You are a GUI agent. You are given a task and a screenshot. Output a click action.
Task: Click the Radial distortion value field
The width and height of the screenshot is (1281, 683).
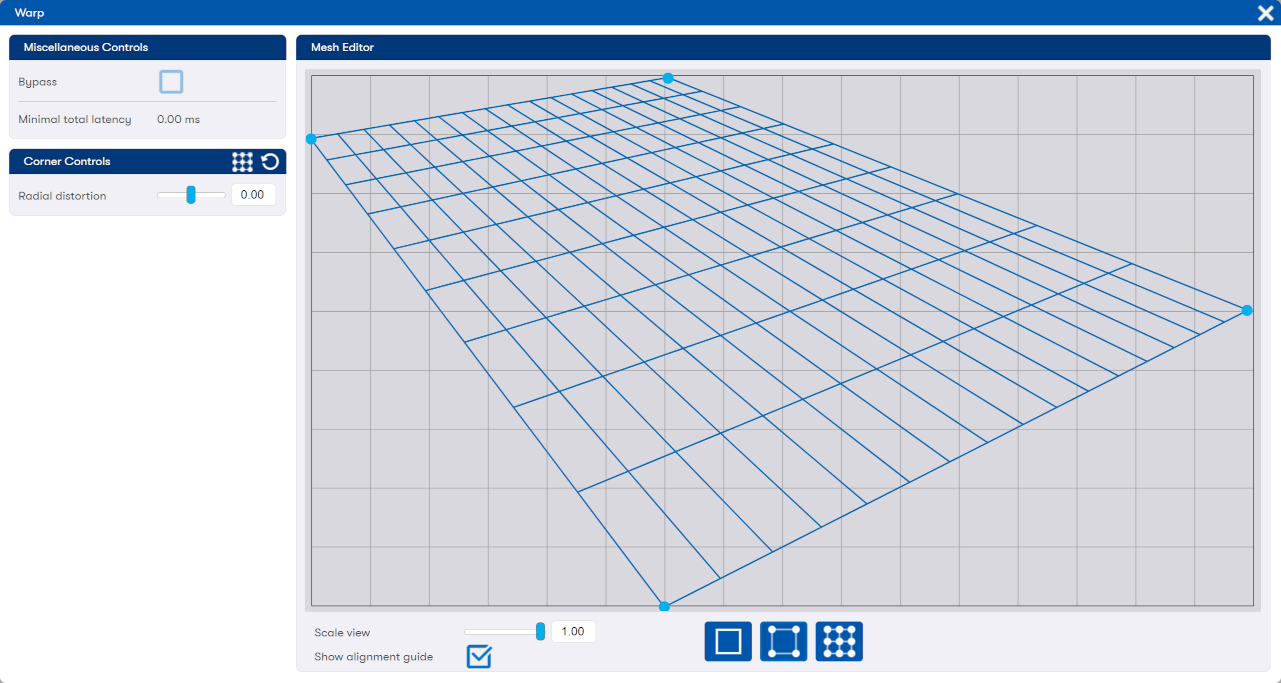[x=253, y=195]
